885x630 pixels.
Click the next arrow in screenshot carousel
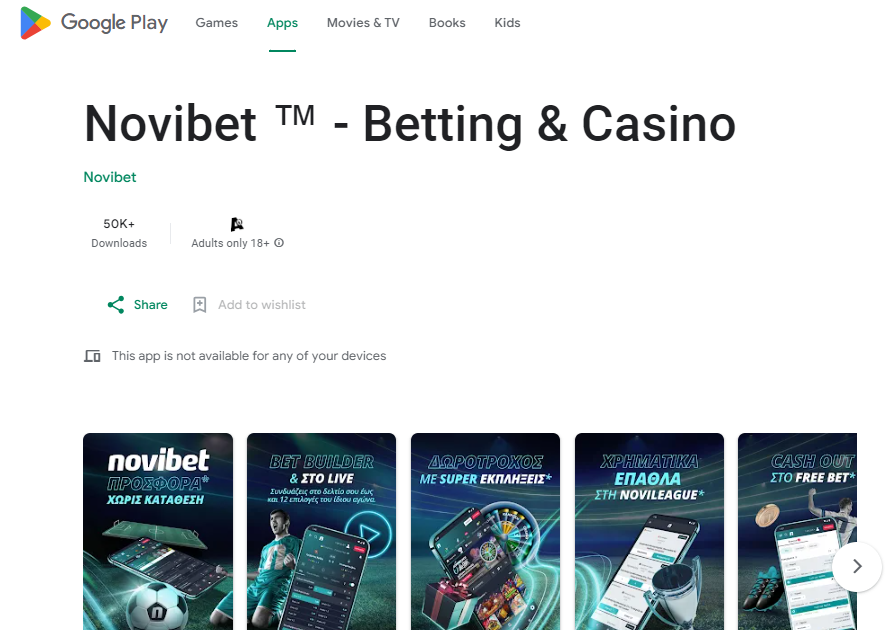pos(857,566)
